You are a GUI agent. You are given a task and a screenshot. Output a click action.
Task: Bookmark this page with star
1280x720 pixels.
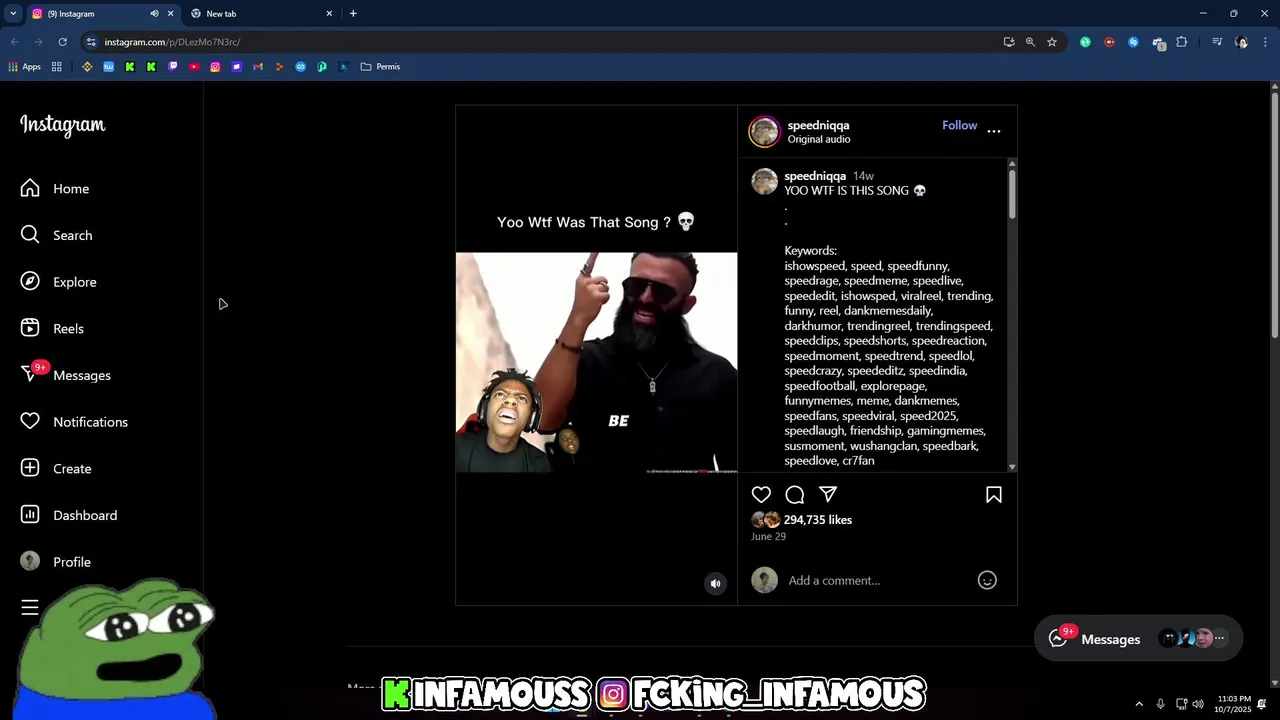point(1052,42)
